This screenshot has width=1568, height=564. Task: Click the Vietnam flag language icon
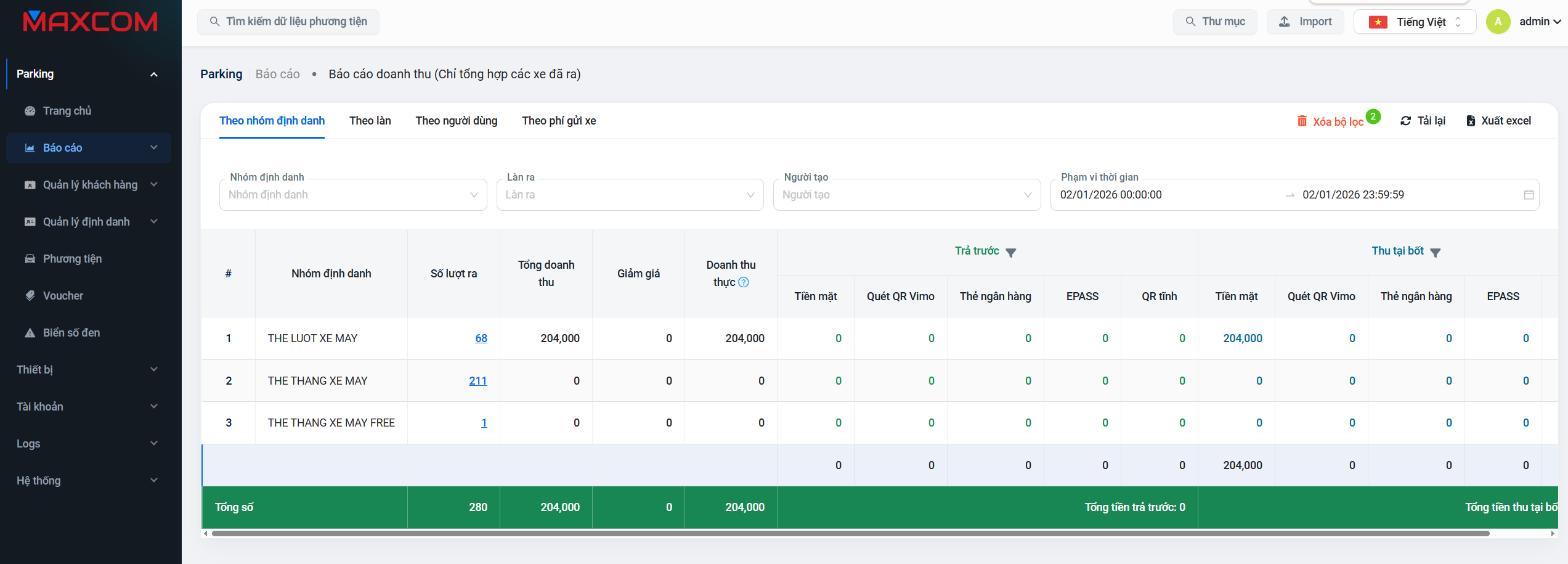(x=1378, y=22)
